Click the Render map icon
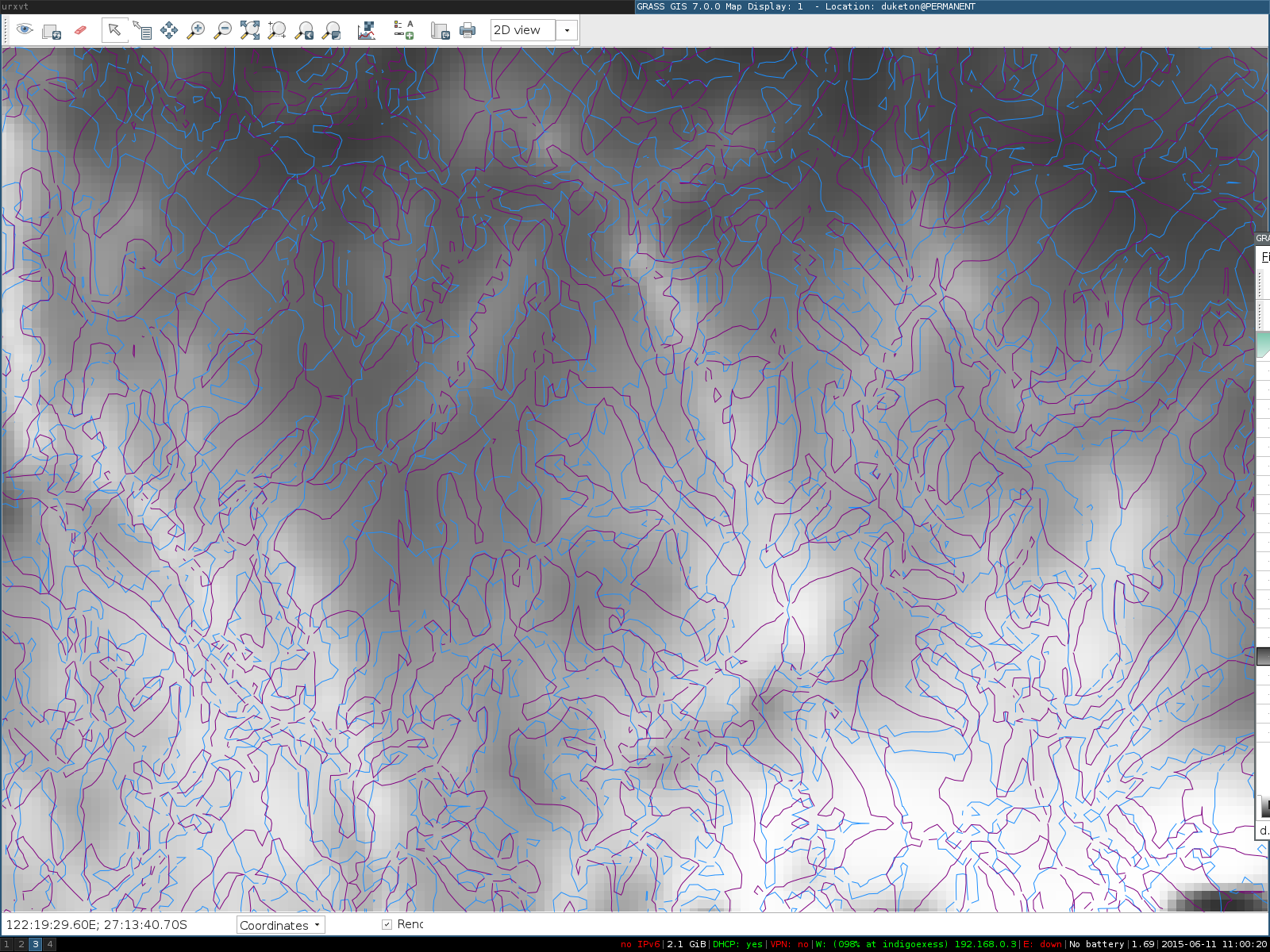 pos(52,30)
